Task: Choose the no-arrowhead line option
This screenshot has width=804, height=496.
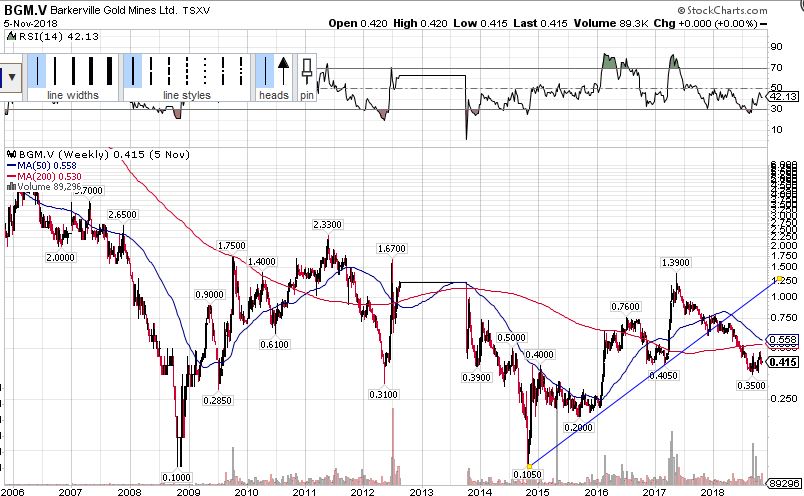Action: [x=265, y=71]
